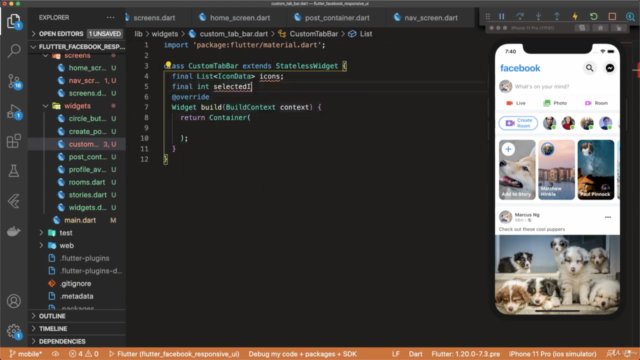Tap the simulator messenger icon
640x360 pixels.
click(610, 68)
